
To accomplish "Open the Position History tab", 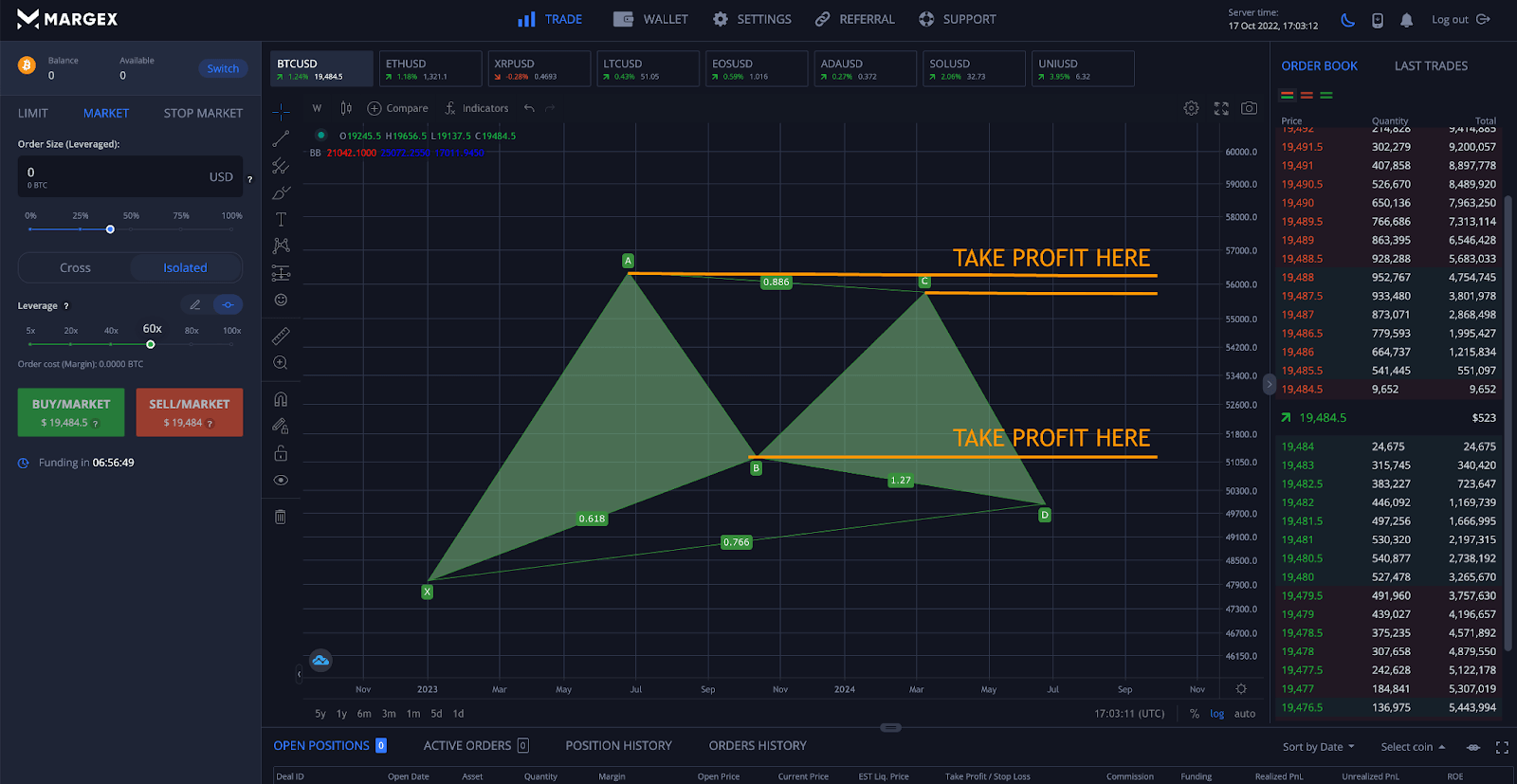I will point(618,746).
